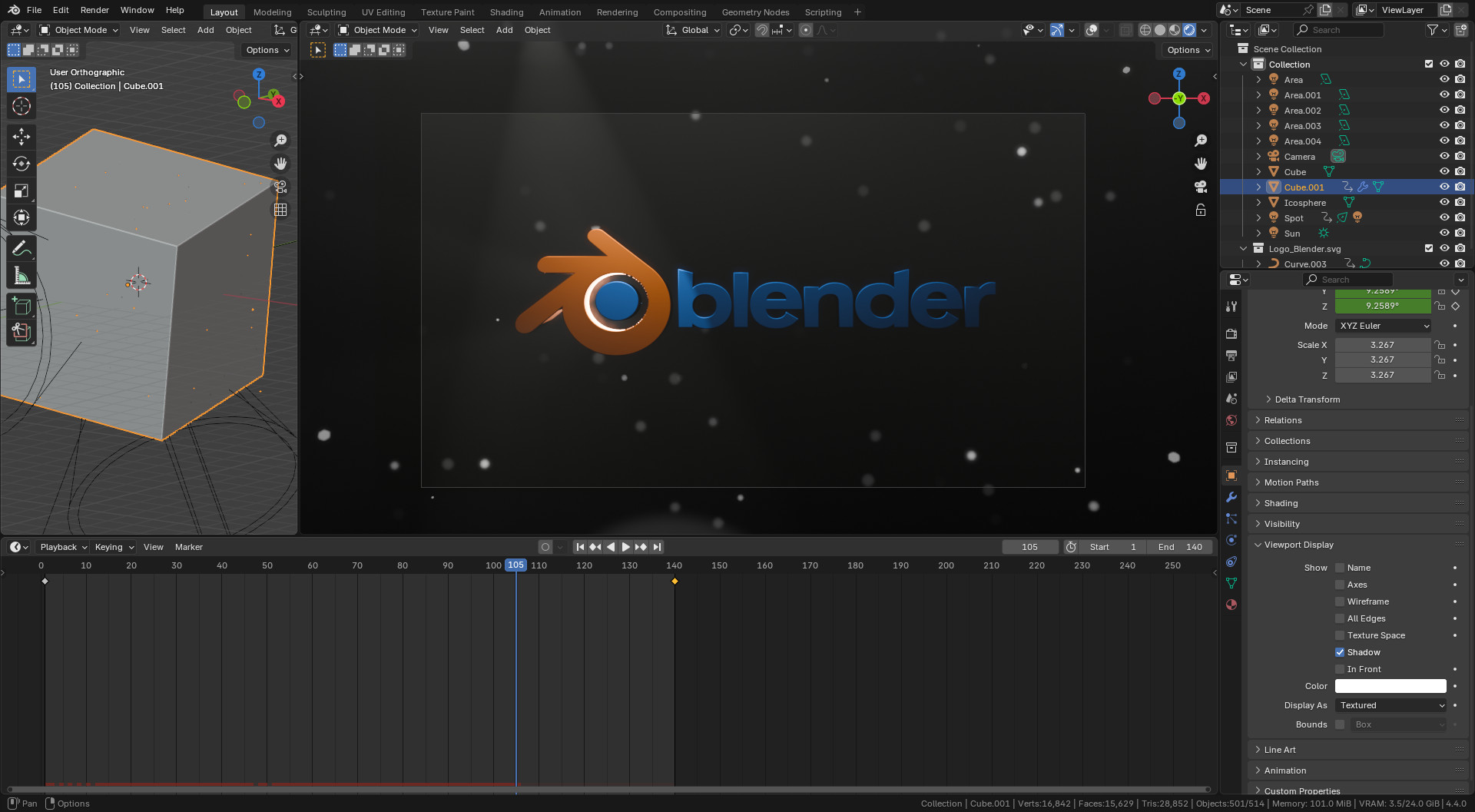Uncheck Logo_Blender.svg collection checkbox

pos(1429,248)
